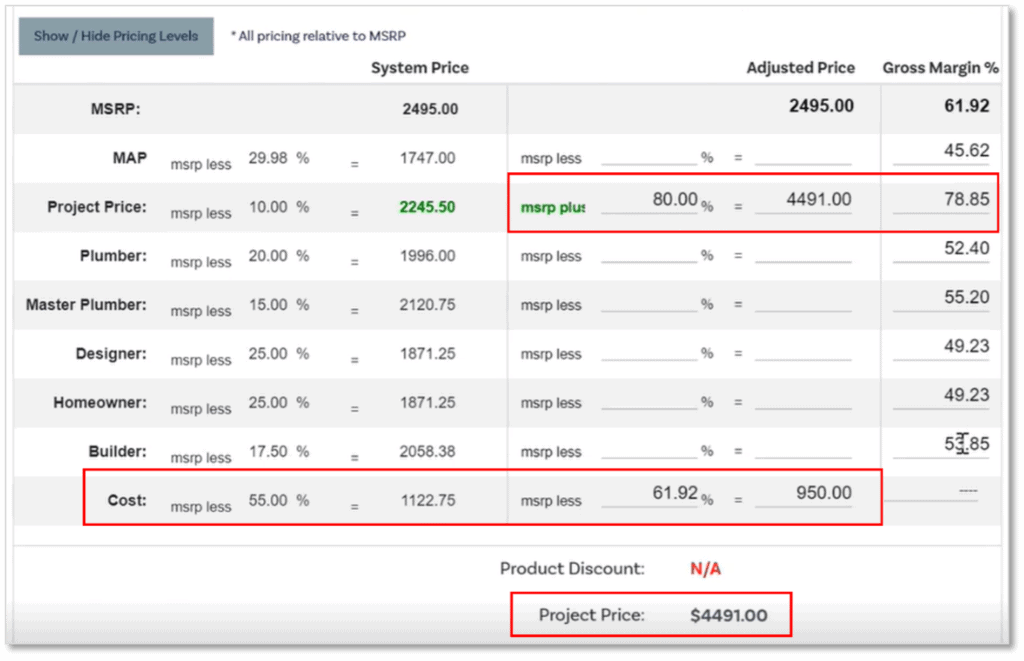Click the Builder adjusted percent input field
This screenshot has width=1024, height=661.
(x=649, y=451)
